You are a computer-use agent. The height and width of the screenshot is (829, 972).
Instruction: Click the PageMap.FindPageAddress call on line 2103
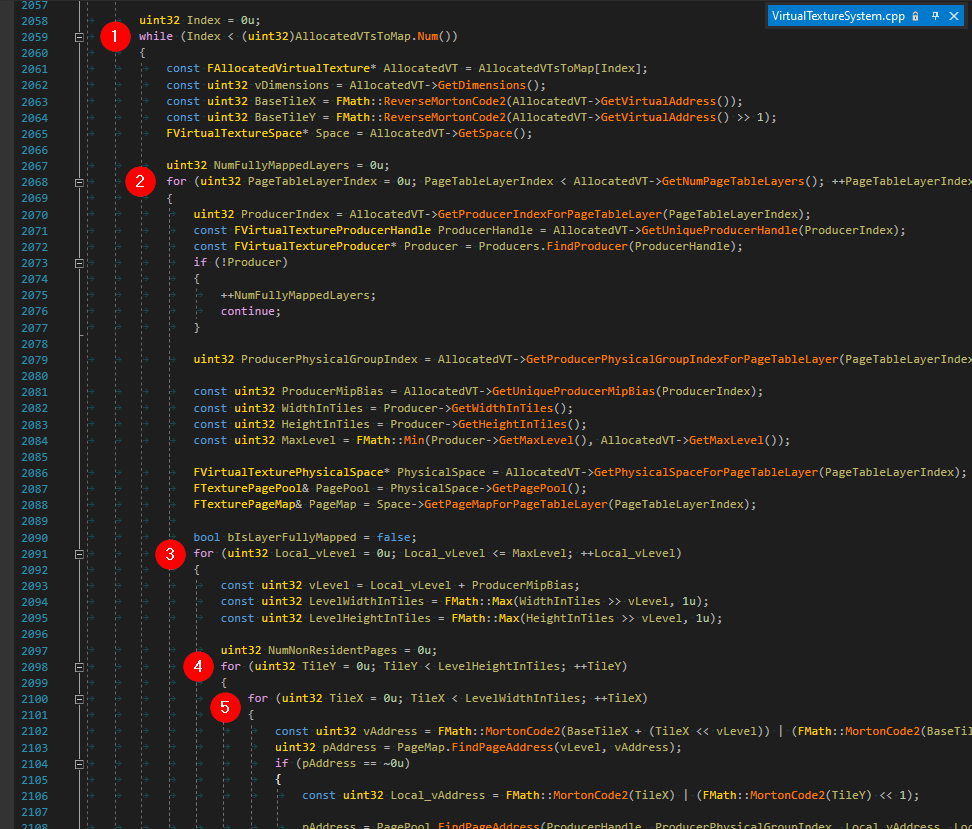pos(475,748)
